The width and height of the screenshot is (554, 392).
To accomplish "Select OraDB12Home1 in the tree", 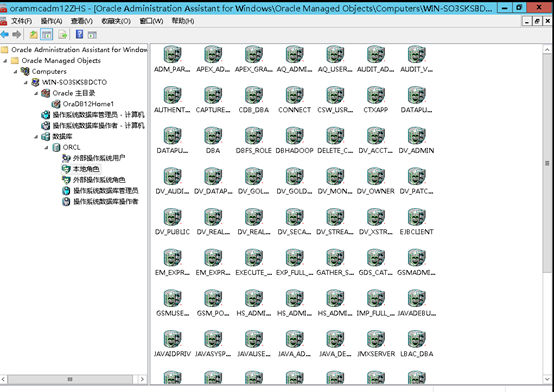I will [88, 104].
